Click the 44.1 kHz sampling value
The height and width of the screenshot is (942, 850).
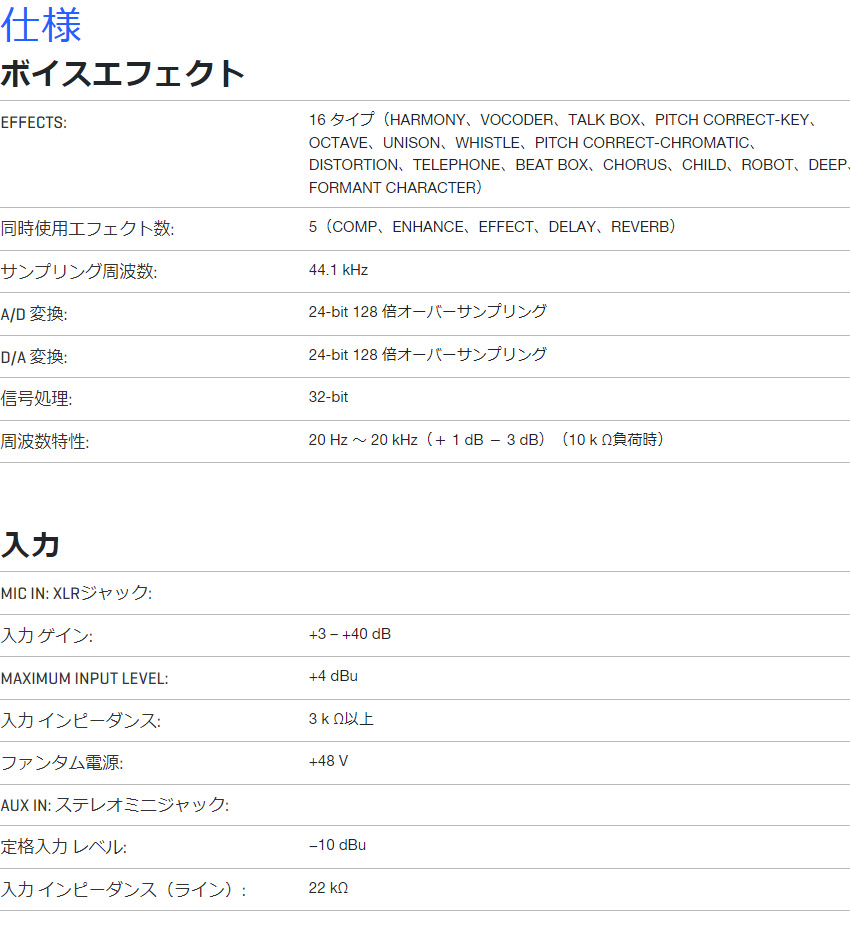[338, 270]
